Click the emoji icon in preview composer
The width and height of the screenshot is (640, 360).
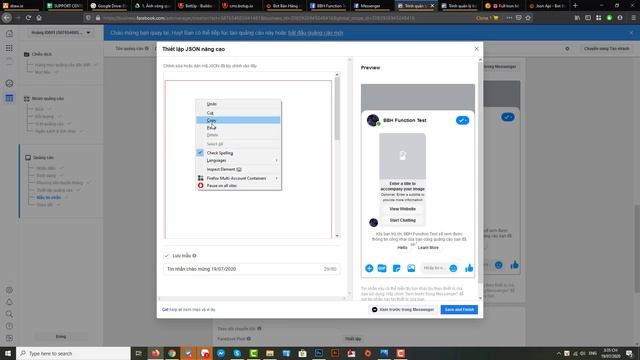453,268
